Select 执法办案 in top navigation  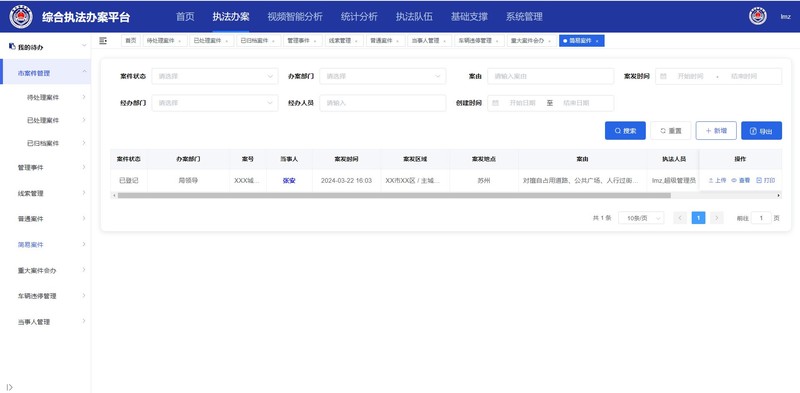231,16
